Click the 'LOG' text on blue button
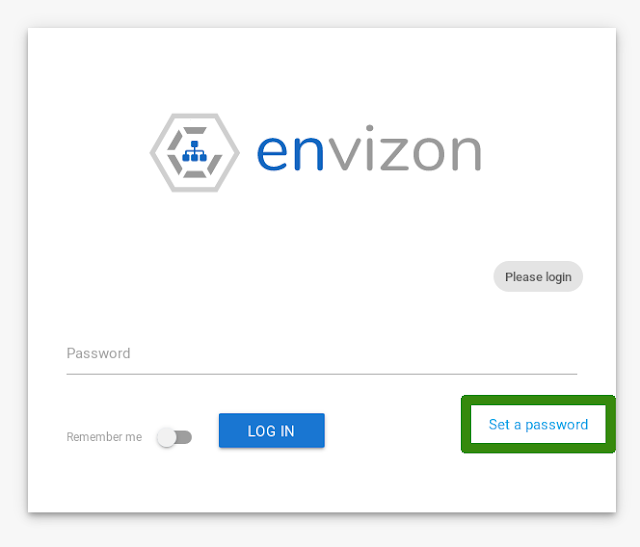 click(262, 431)
